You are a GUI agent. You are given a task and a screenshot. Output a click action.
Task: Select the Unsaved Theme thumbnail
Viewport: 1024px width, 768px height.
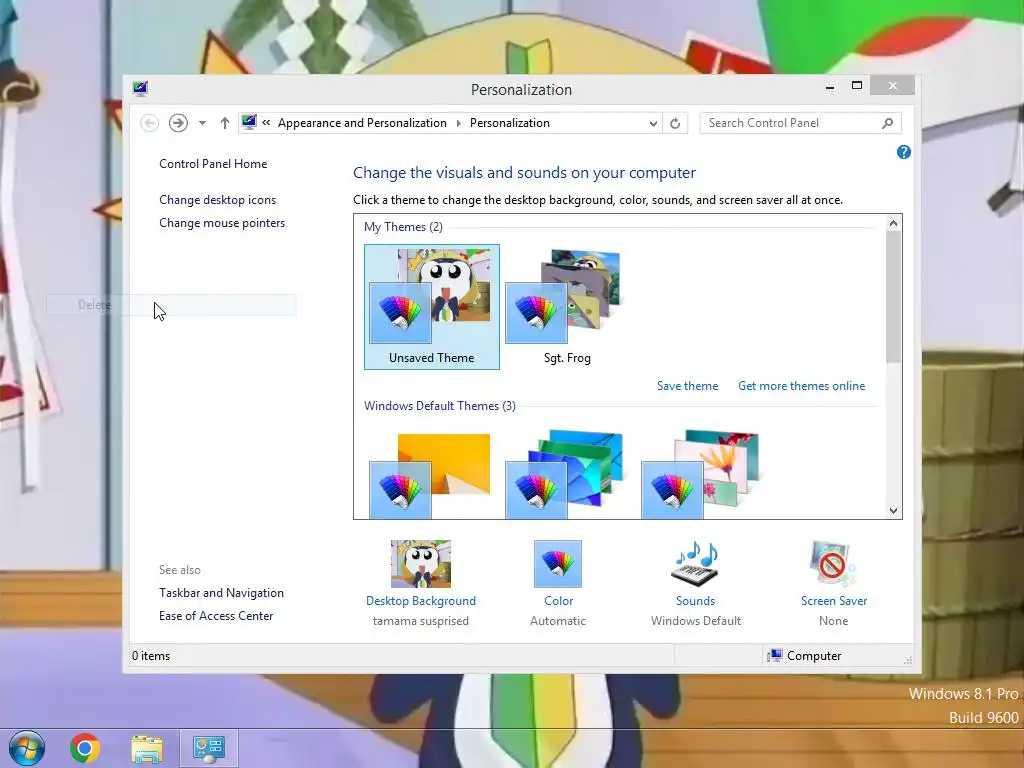click(x=432, y=307)
